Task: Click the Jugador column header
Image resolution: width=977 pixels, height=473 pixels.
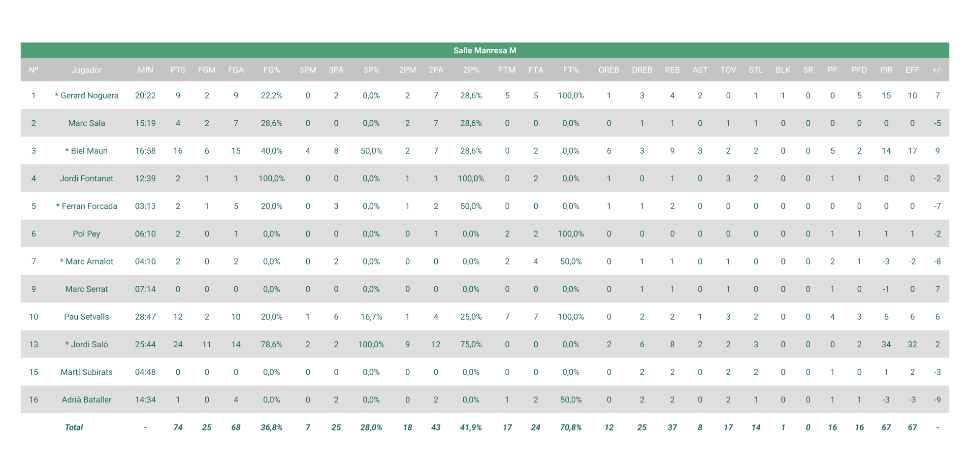Action: (x=87, y=70)
